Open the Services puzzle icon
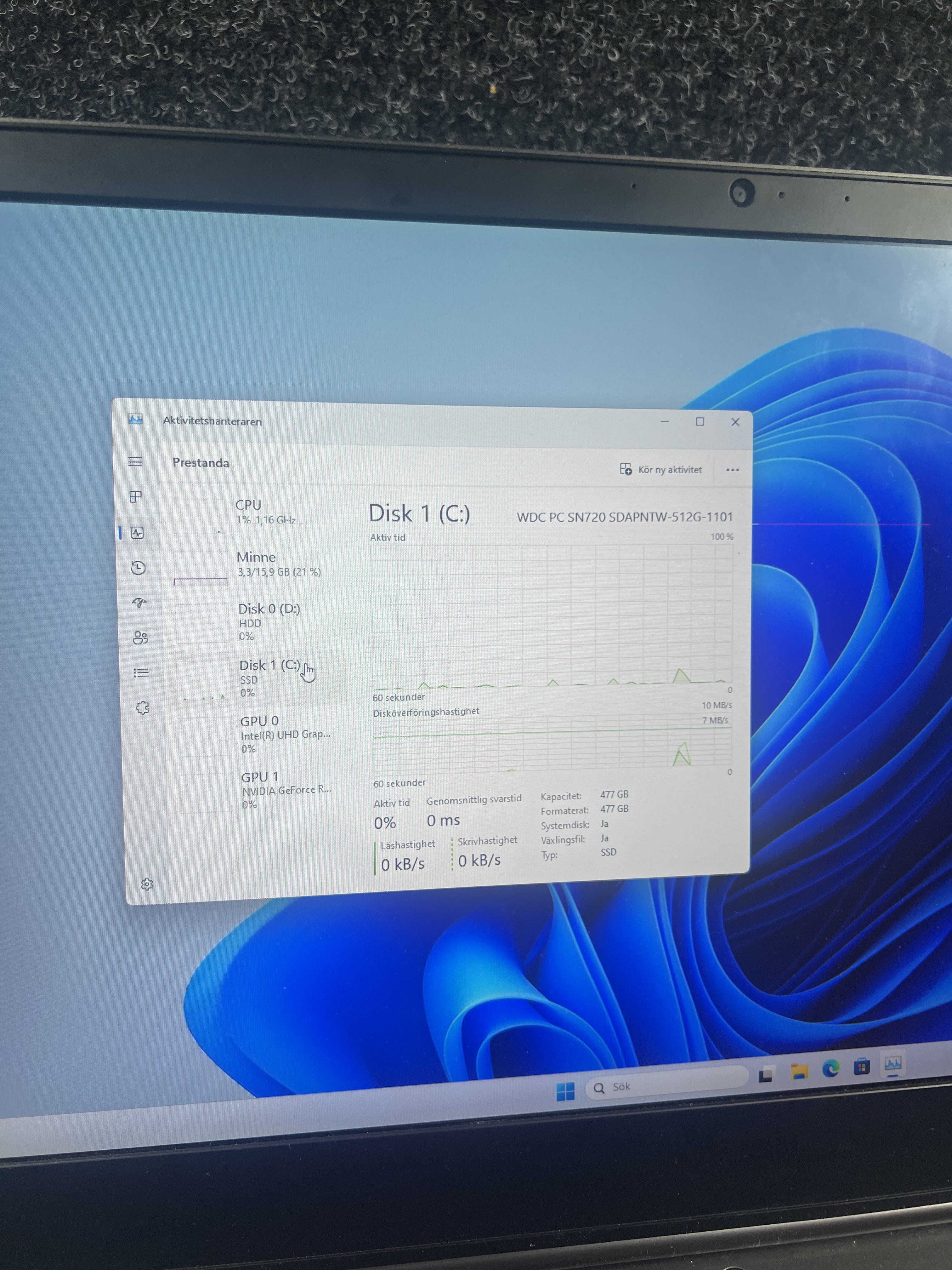The image size is (952, 1270). click(142, 708)
